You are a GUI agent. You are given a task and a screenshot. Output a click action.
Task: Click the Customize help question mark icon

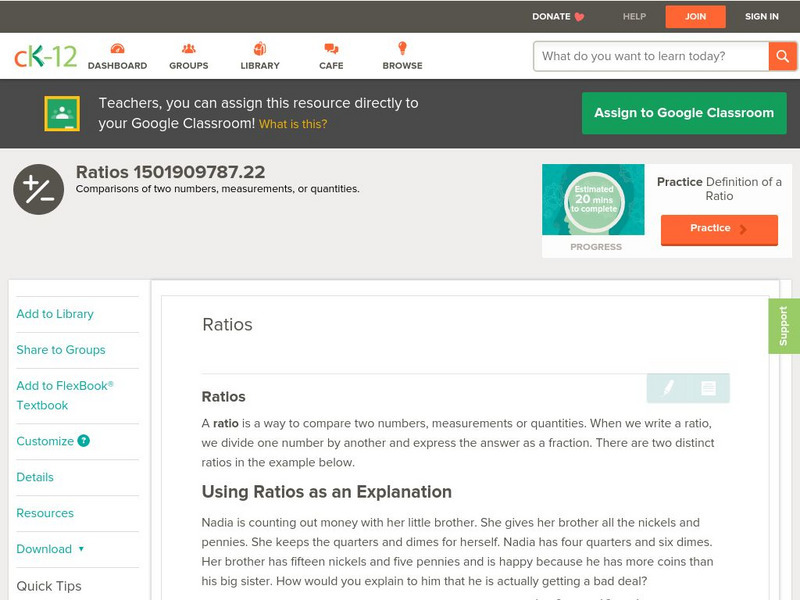[x=84, y=441]
